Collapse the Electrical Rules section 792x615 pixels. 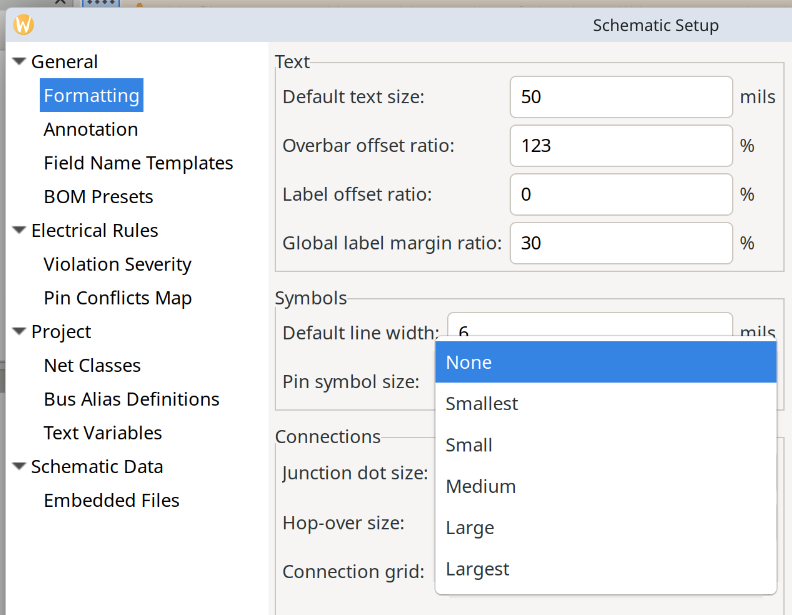[19, 231]
